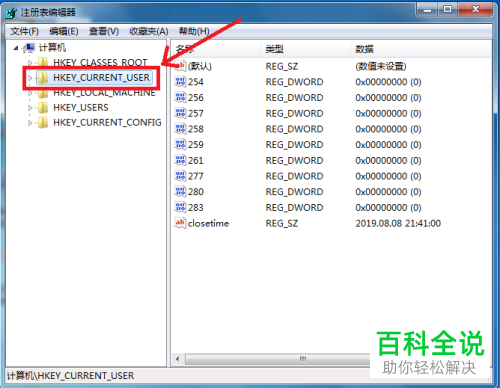500x388 pixels.
Task: Select HKEY_USERS key label
Action: [x=81, y=108]
